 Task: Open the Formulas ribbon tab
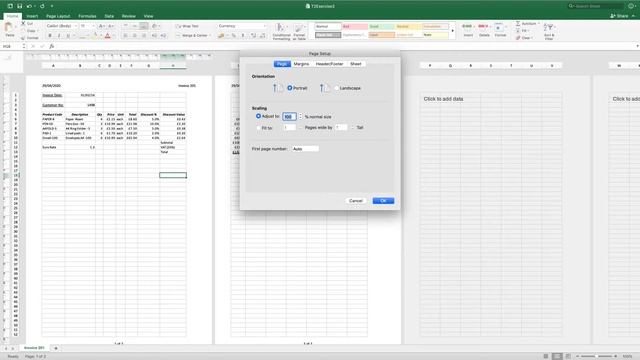pyautogui.click(x=87, y=16)
